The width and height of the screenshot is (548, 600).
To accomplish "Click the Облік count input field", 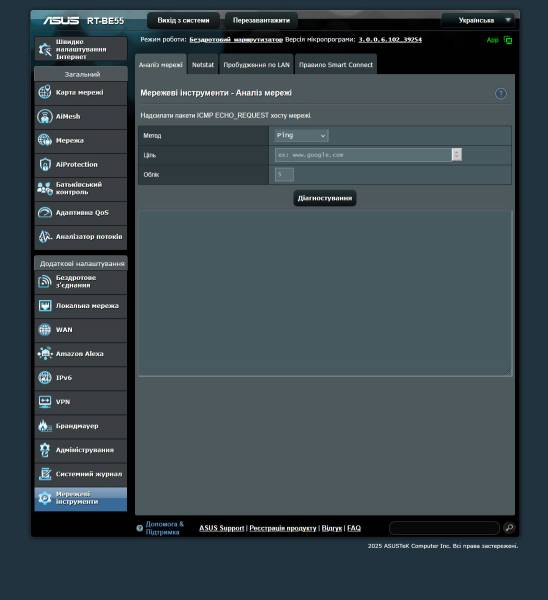I will point(284,174).
